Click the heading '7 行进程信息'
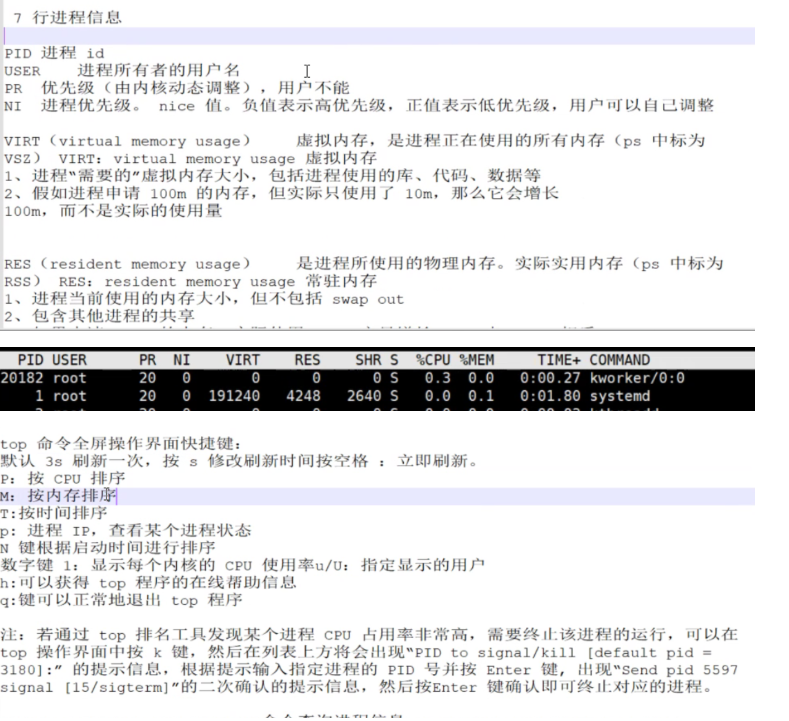The image size is (789, 721). coord(67,18)
